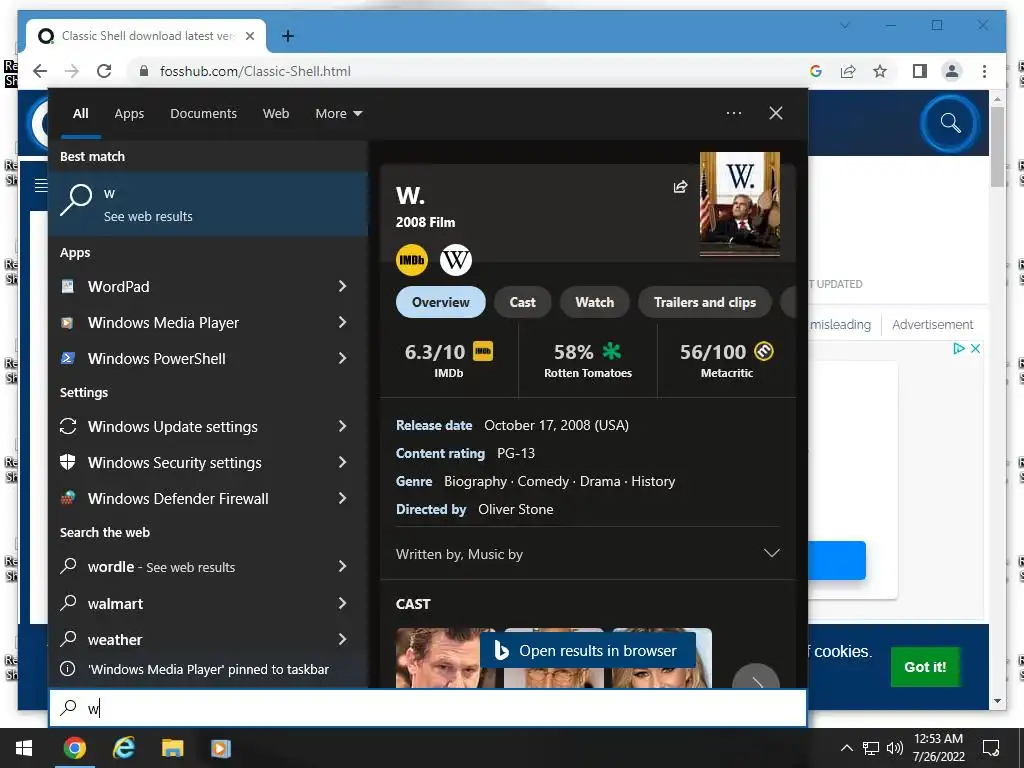Select the Watch pill
This screenshot has height=768, width=1024.
(595, 302)
